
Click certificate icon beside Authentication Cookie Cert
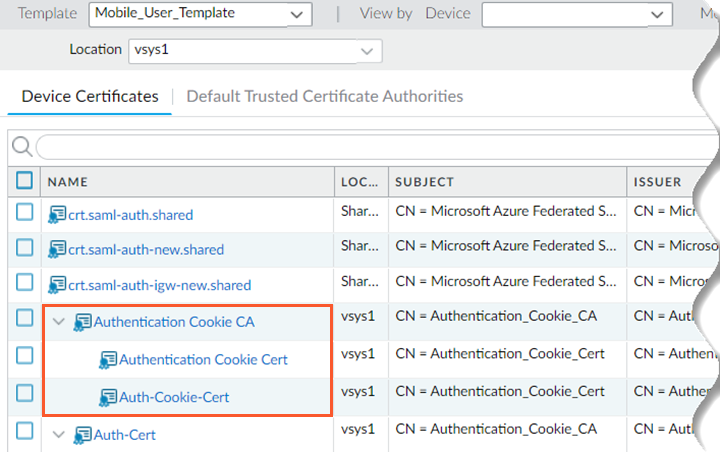coord(108,359)
